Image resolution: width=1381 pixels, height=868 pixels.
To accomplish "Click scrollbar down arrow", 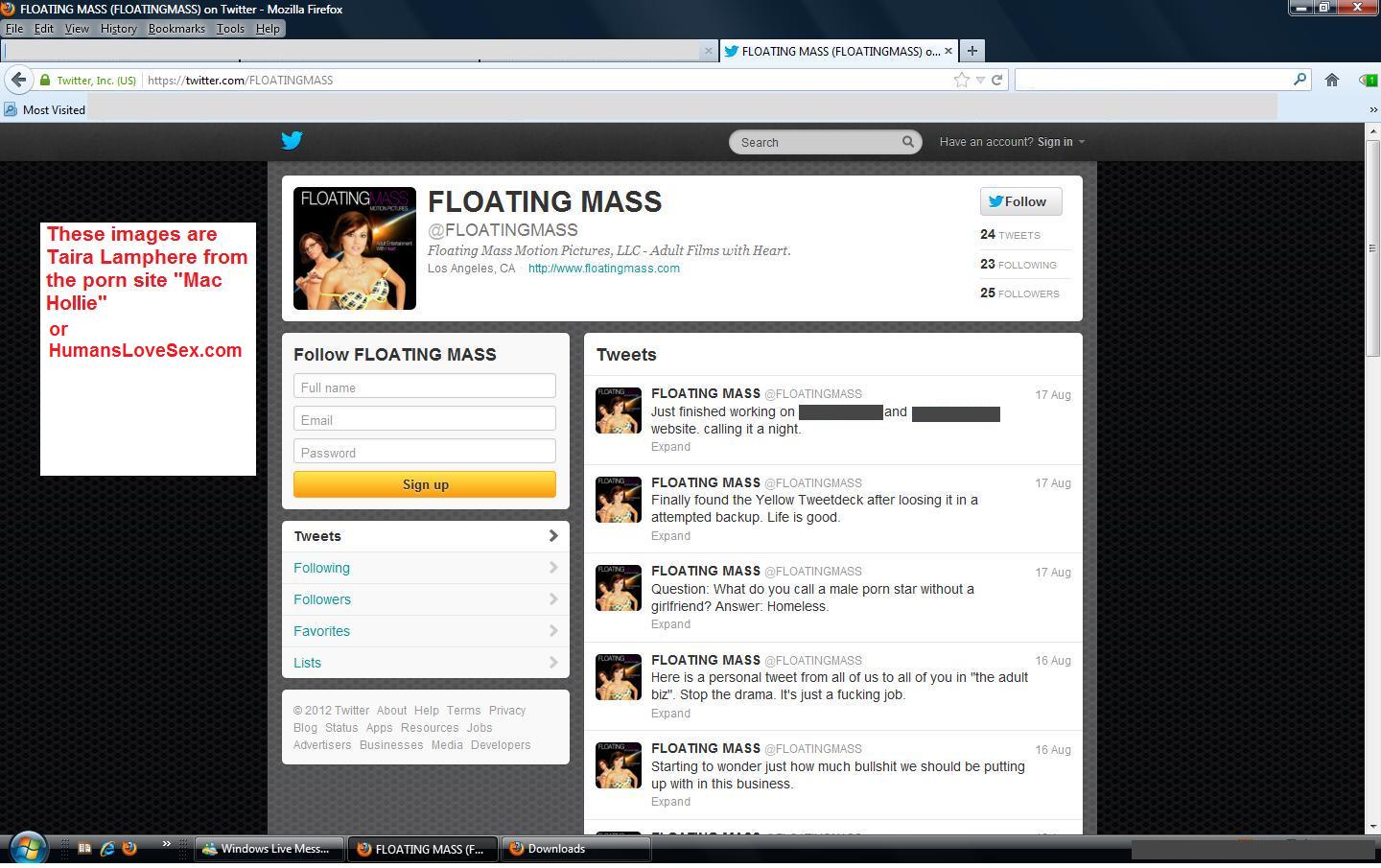I will pyautogui.click(x=1372, y=826).
